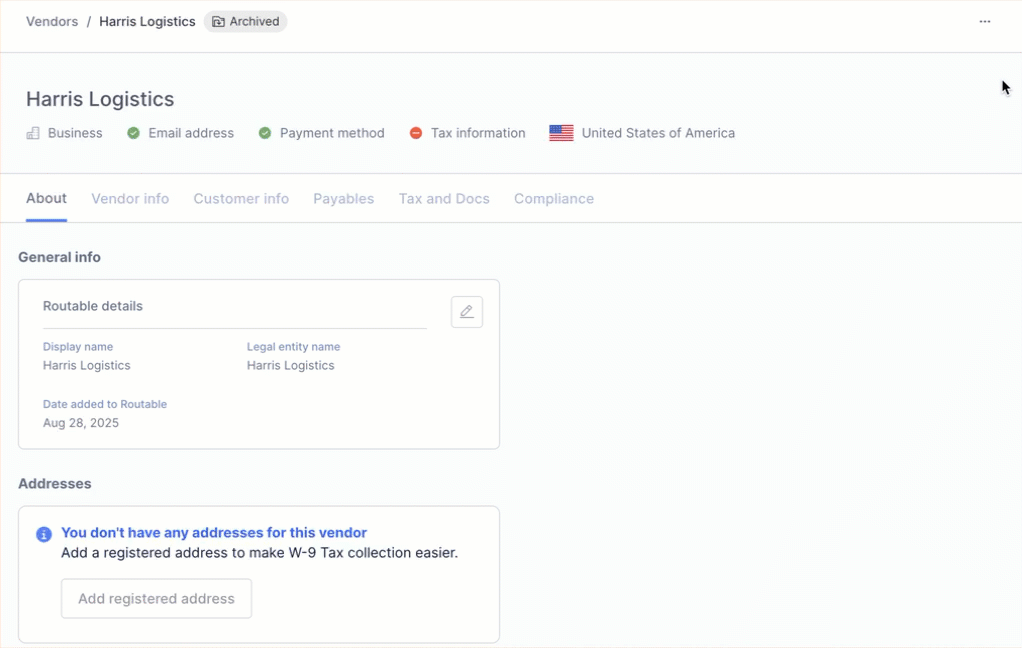Click the Routable details card title
This screenshot has height=648, width=1022.
point(93,306)
